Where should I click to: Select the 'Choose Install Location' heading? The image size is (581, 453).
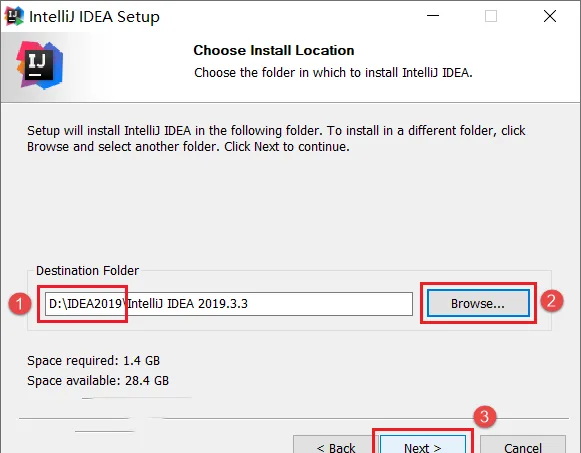coord(274,50)
